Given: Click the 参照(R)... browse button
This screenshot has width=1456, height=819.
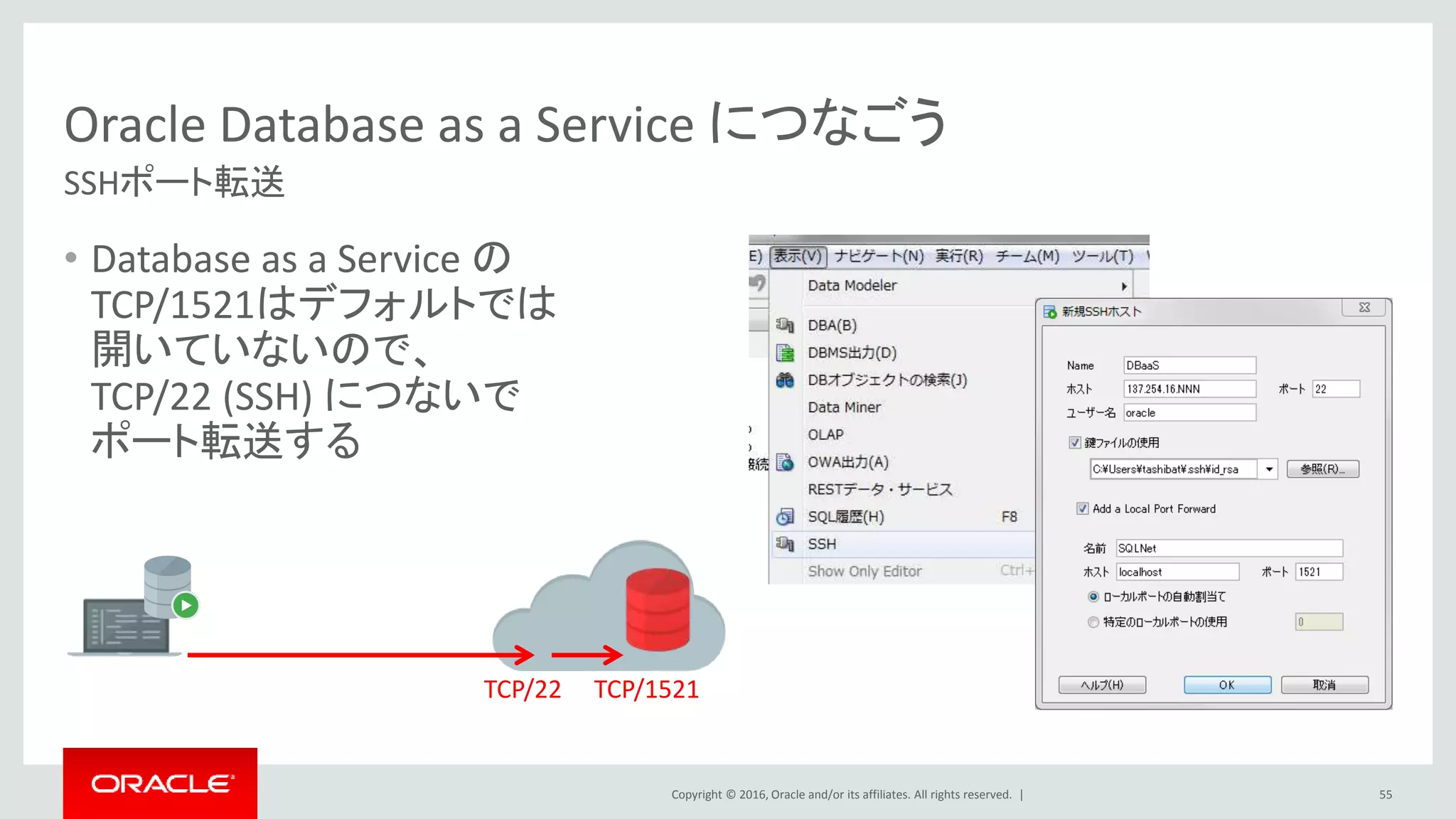Looking at the screenshot, I should tap(1322, 469).
